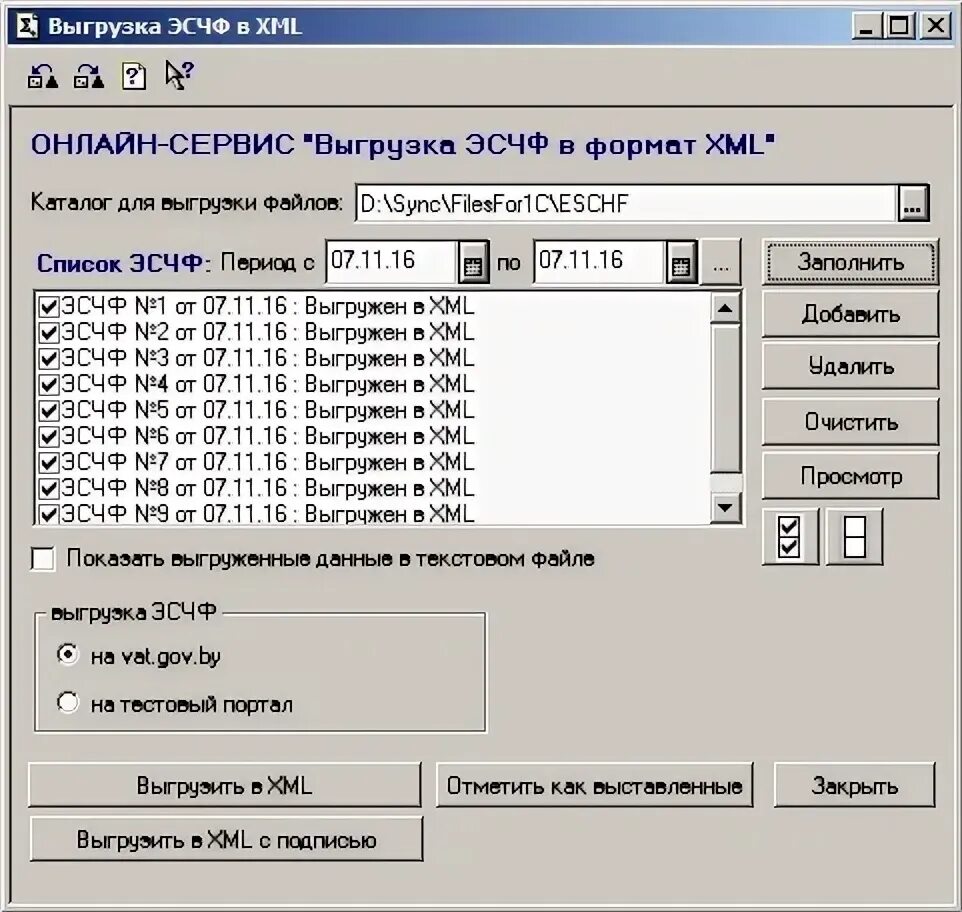This screenshot has width=962, height=912.
Task: Uncheck ЭСЧФ №5 от 07.11.16
Action: coord(48,410)
